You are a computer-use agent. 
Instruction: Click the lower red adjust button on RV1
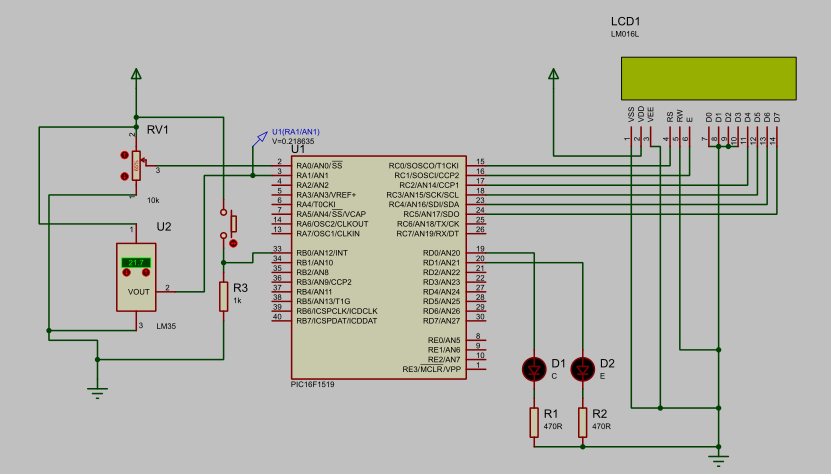coord(125,176)
